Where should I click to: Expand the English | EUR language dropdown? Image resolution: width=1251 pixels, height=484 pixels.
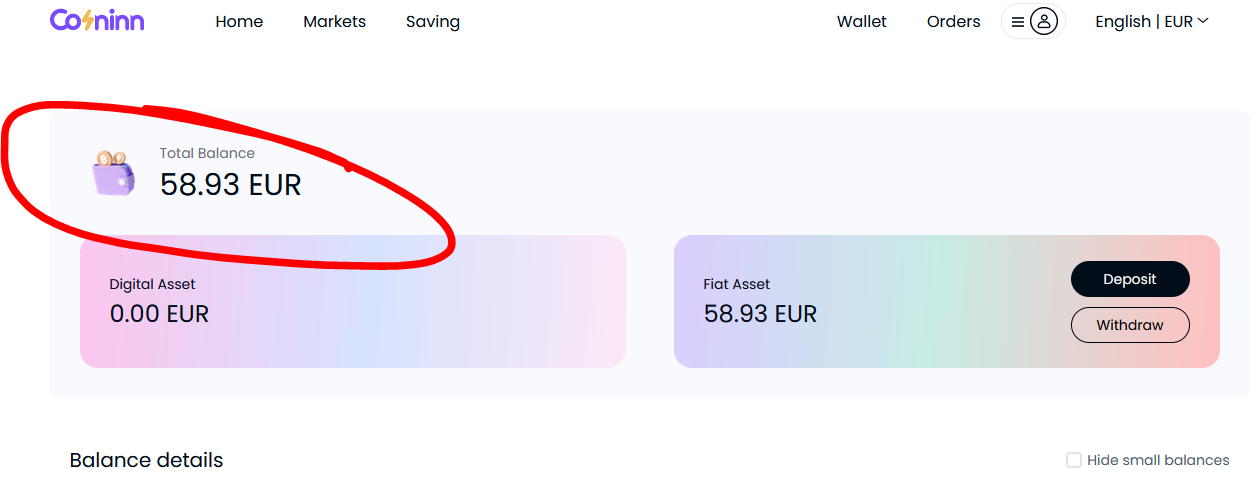click(x=1152, y=21)
